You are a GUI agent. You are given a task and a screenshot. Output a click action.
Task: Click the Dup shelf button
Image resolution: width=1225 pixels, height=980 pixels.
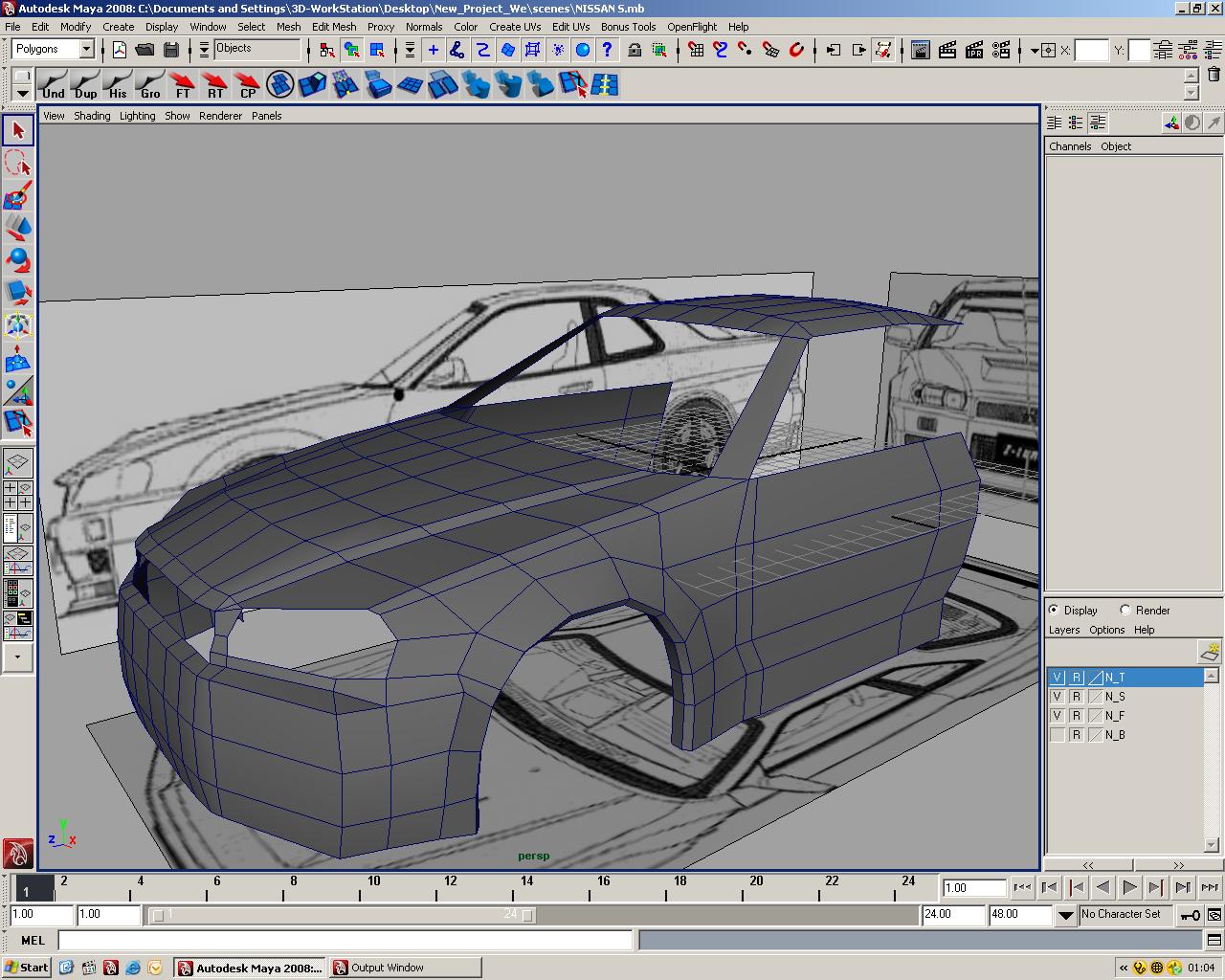tap(85, 85)
